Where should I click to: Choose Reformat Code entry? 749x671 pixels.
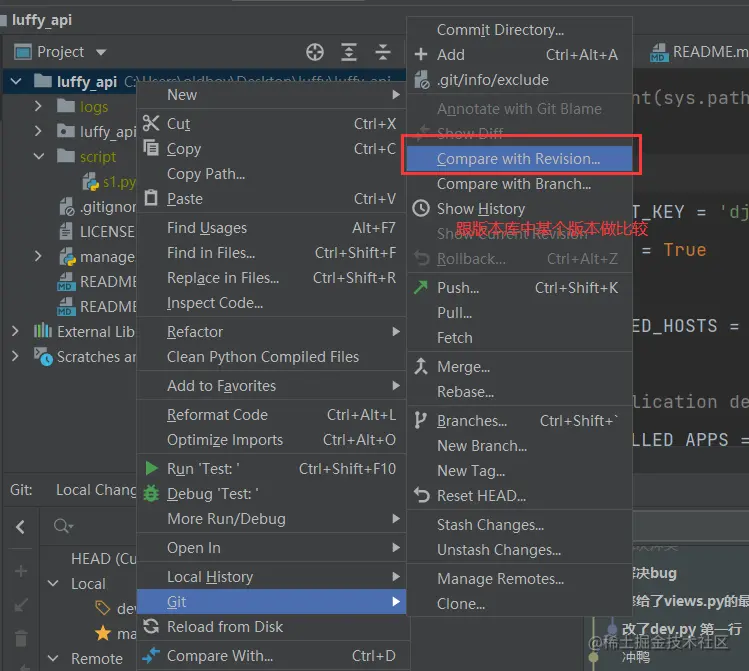coord(271,415)
